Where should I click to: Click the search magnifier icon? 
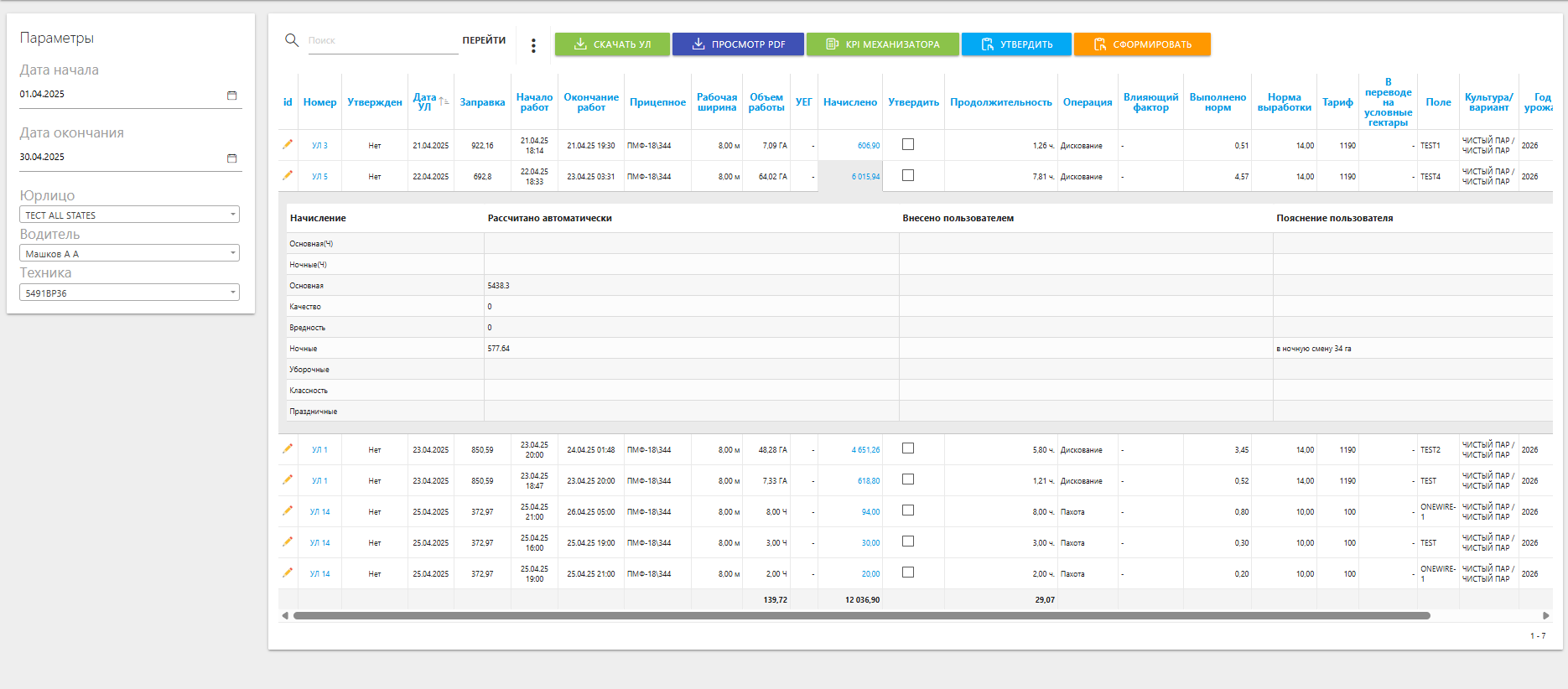click(x=292, y=40)
